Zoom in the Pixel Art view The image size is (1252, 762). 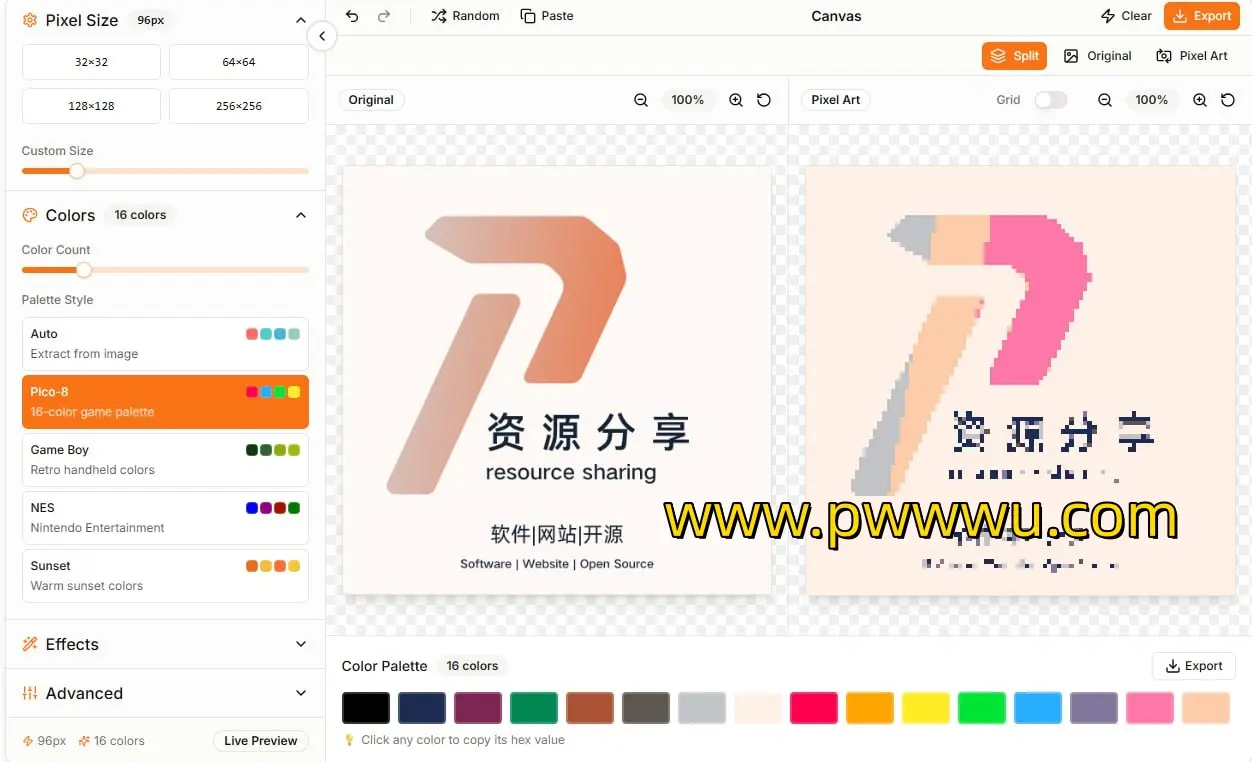pos(1200,100)
